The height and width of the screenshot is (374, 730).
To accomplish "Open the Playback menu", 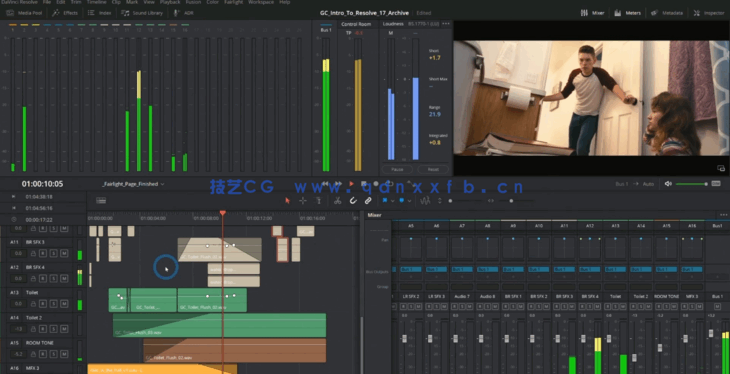I will pos(170,2).
